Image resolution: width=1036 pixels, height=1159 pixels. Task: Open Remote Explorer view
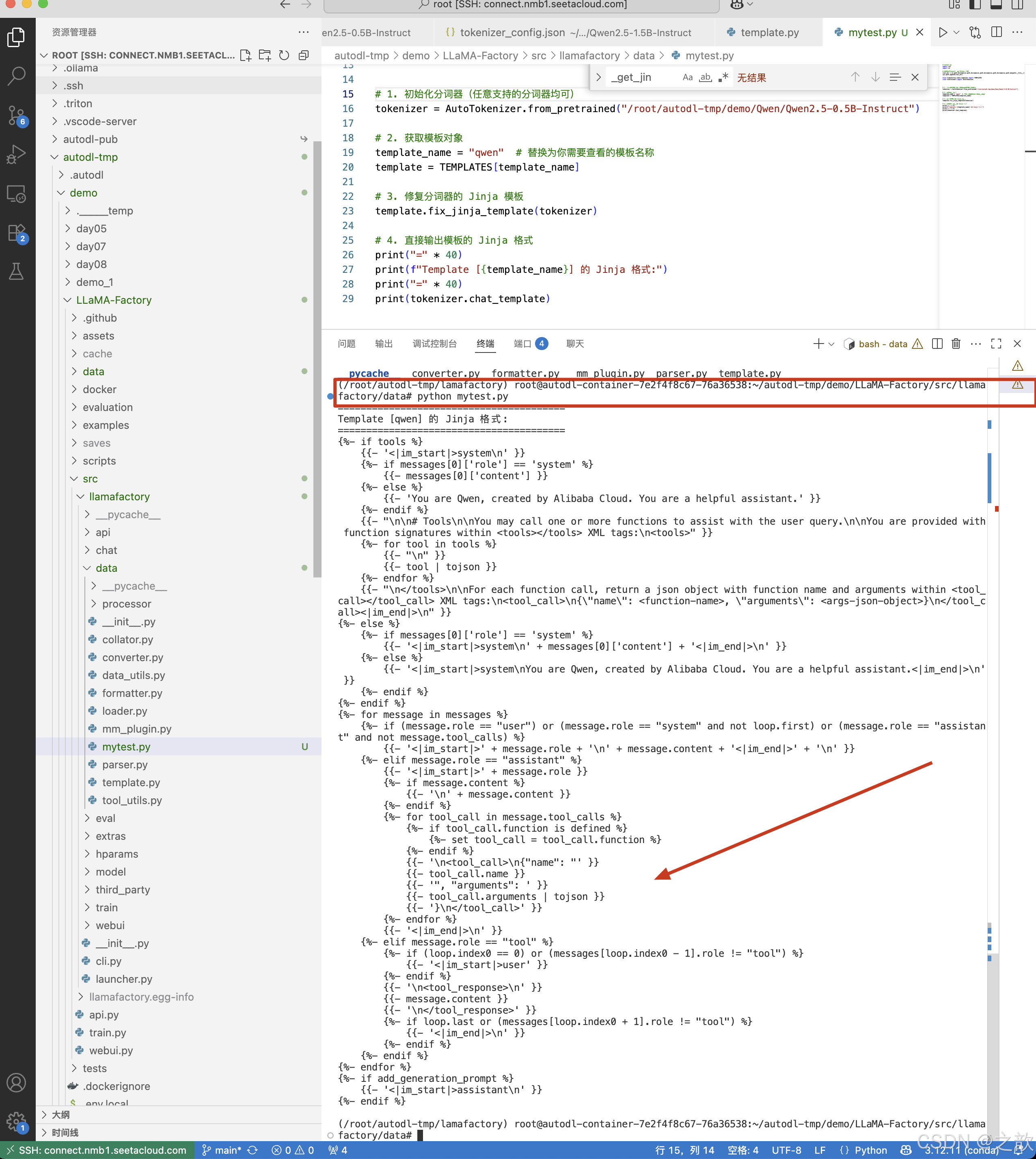17,194
